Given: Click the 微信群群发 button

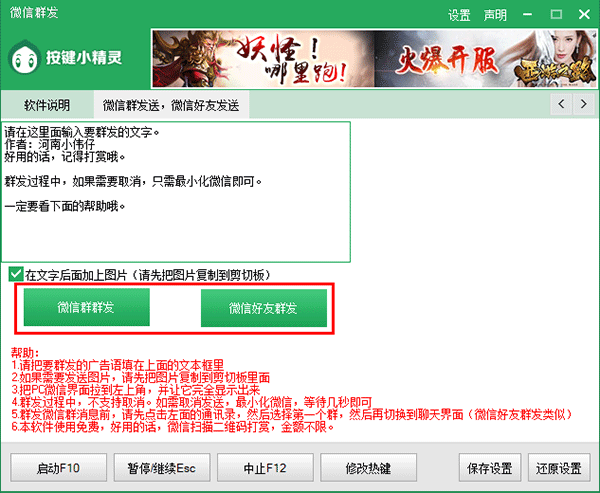Looking at the screenshot, I should tap(86, 307).
